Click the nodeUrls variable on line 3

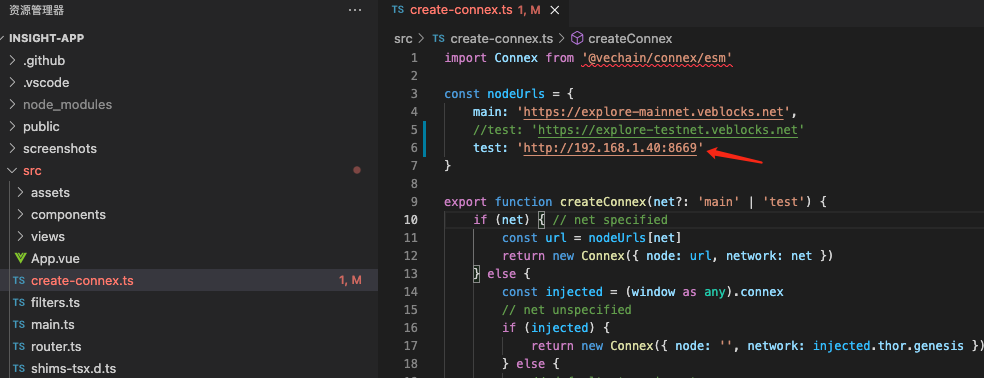(516, 94)
